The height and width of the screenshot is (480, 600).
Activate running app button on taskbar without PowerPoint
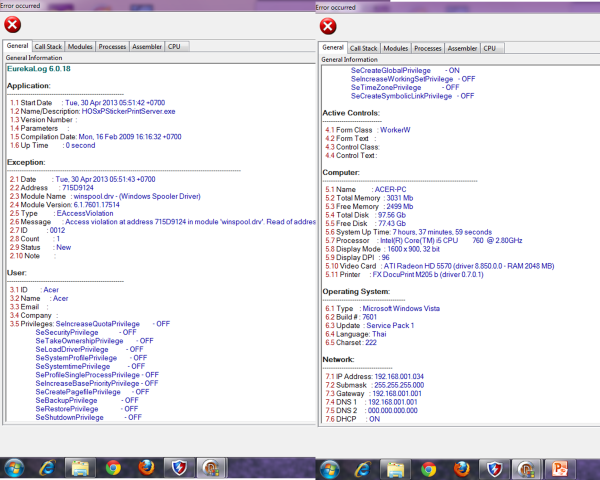coord(211,468)
